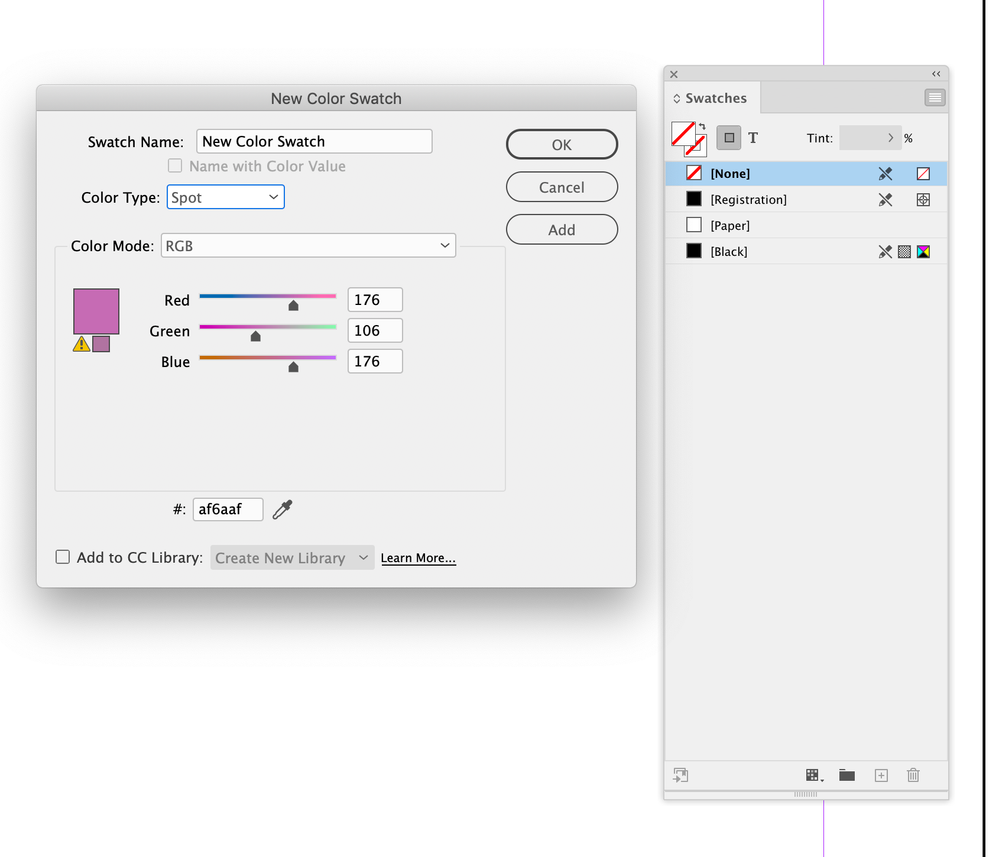Screen dimensions: 999x857
Task: Enable Name with Color Value
Action: point(175,166)
